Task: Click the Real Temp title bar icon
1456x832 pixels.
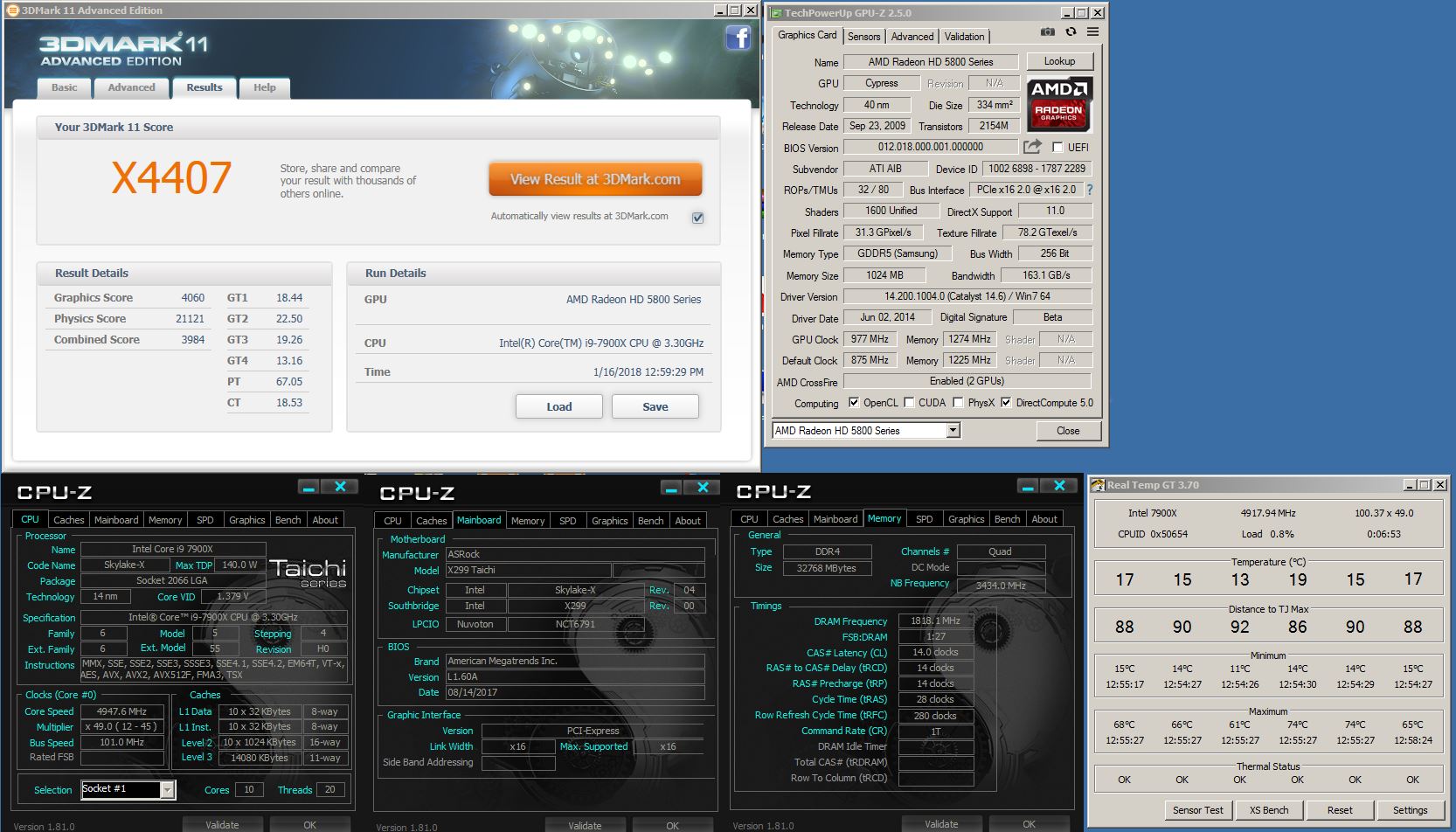Action: point(1099,485)
